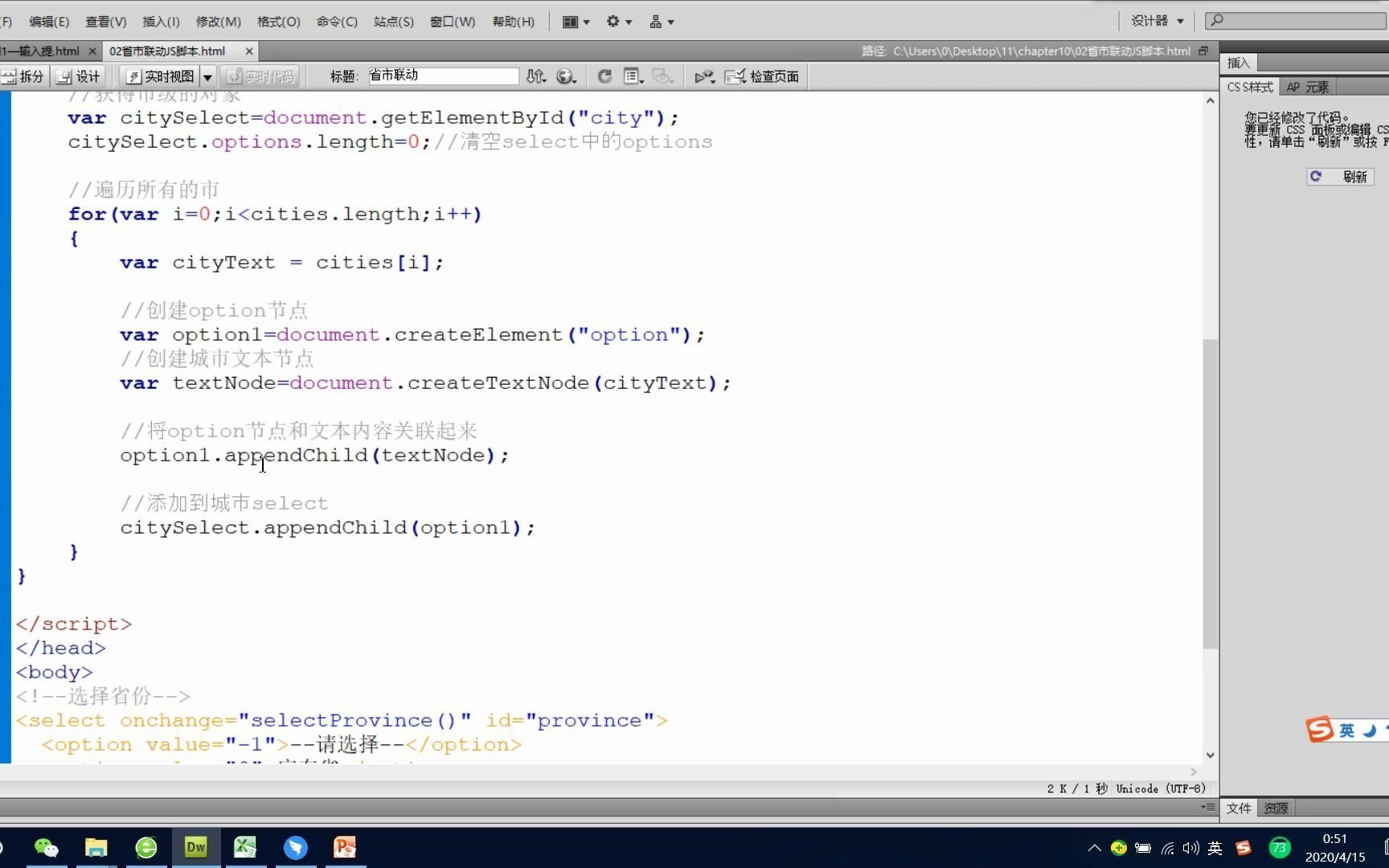Click "selectProvince()" in select tag

coord(354,721)
